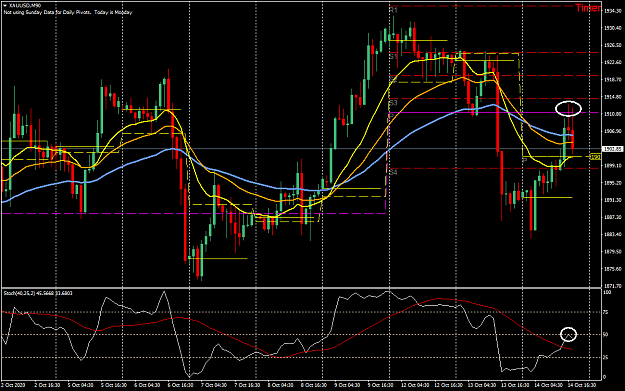Click the 75 level on the stochastic scale

tap(606, 312)
